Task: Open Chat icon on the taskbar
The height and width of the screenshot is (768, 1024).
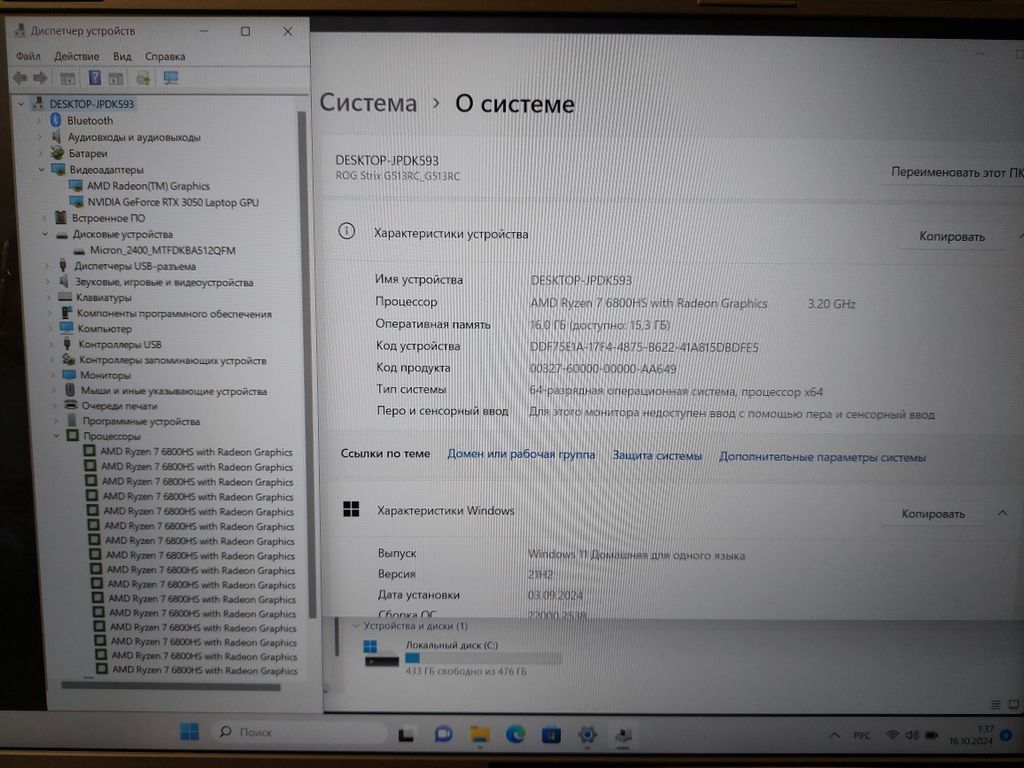Action: coord(443,735)
